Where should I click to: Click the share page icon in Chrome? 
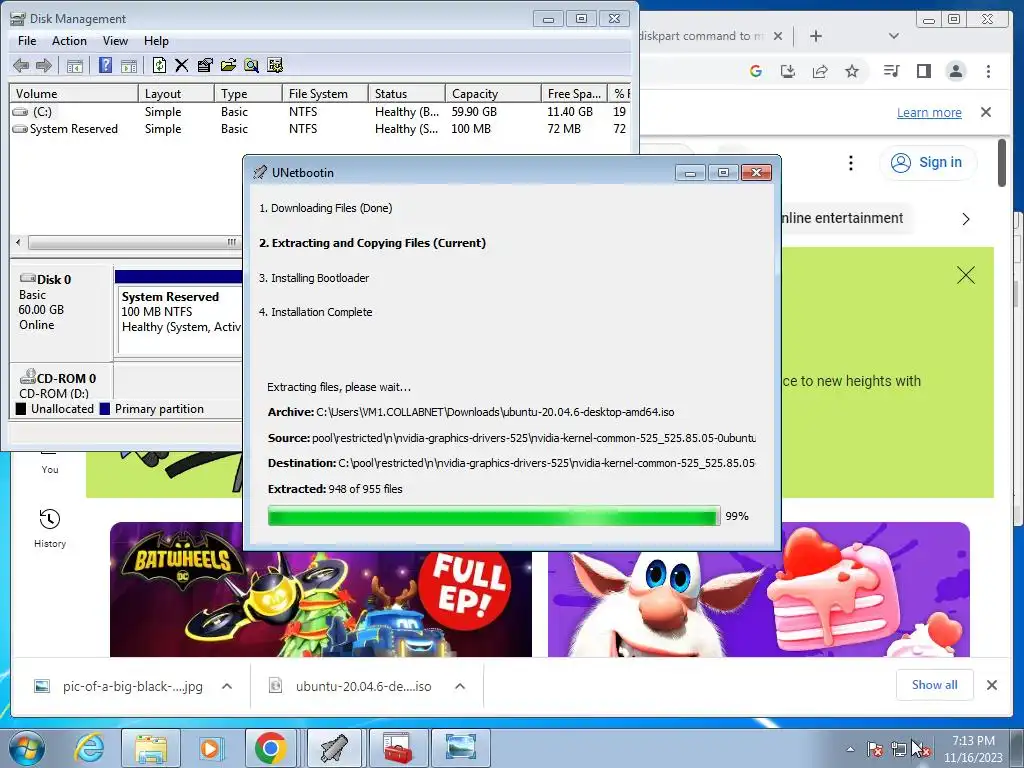pos(820,71)
